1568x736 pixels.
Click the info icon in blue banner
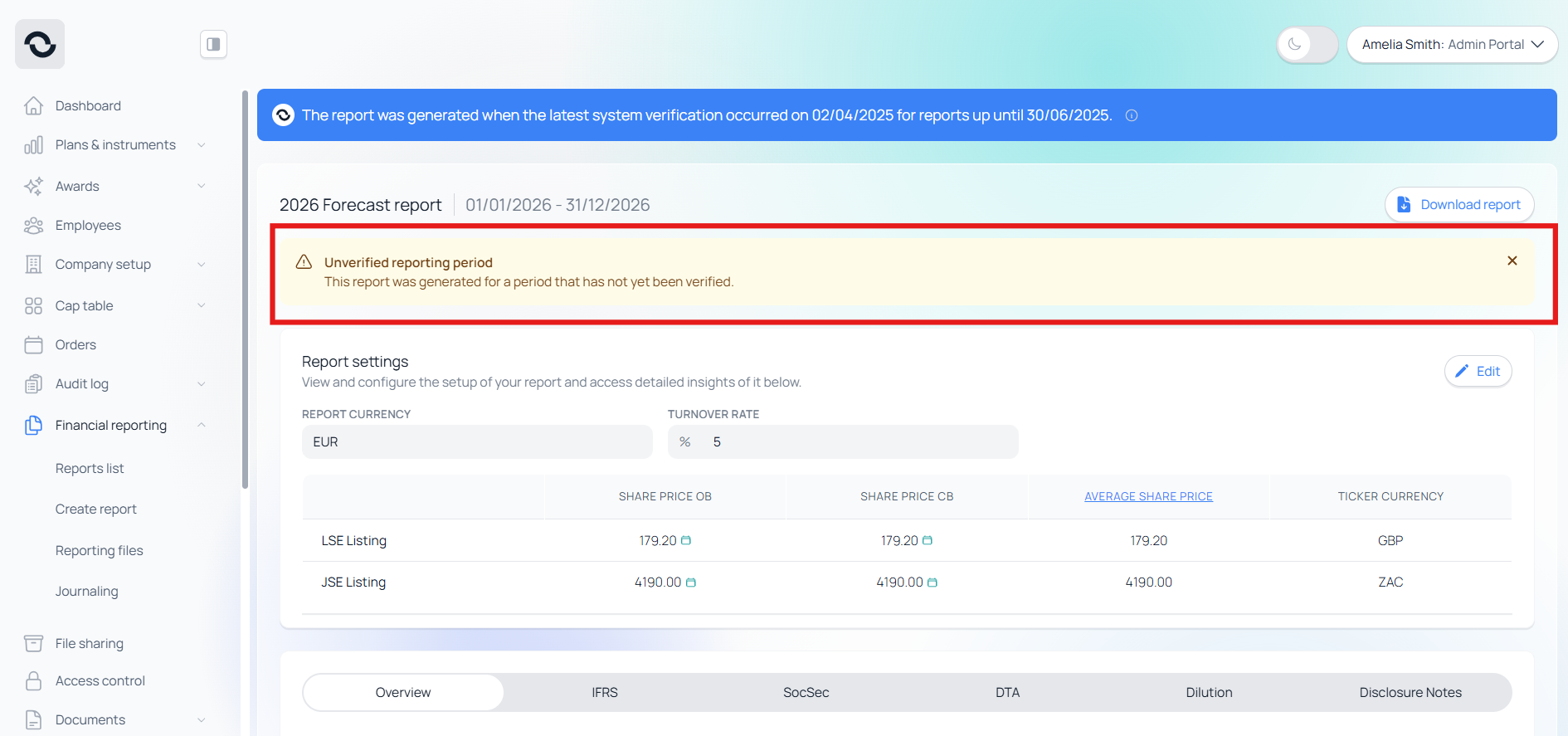(1132, 115)
